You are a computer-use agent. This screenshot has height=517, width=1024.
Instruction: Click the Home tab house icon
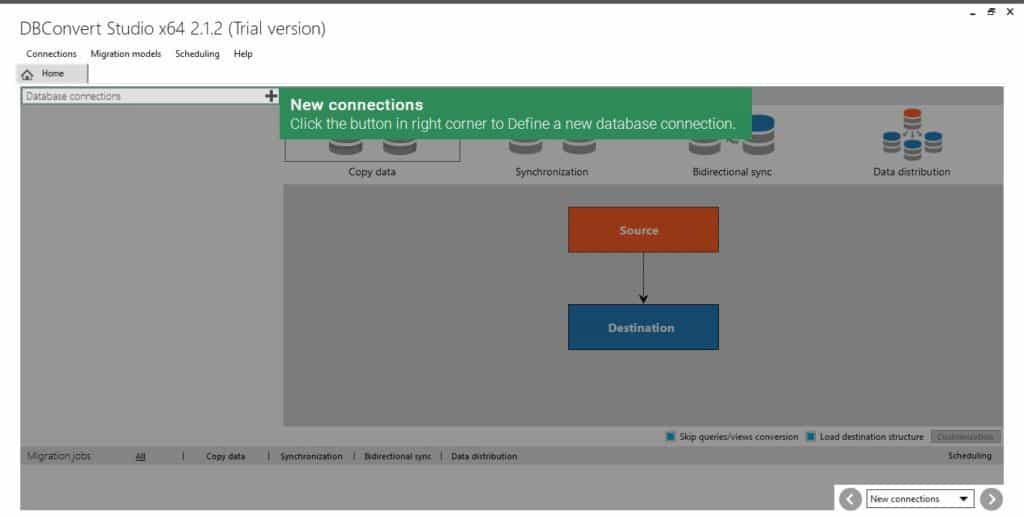click(27, 74)
